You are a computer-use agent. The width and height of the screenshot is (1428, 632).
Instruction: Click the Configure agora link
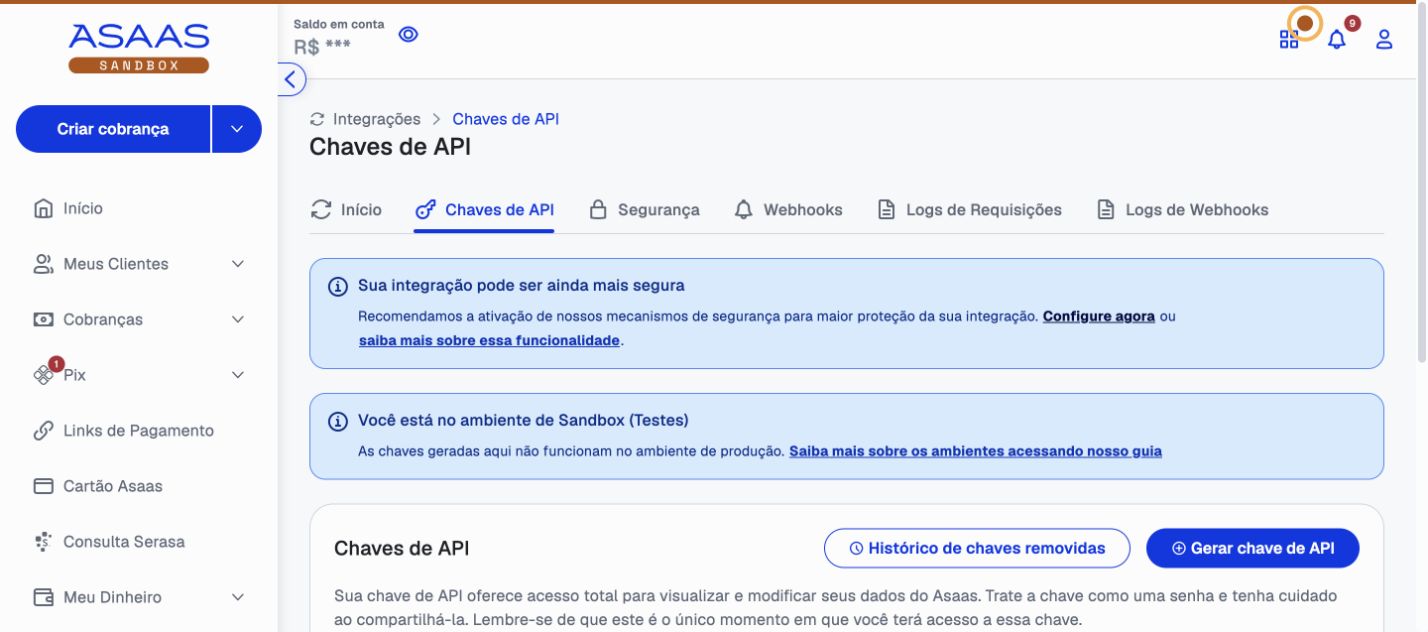1099,316
